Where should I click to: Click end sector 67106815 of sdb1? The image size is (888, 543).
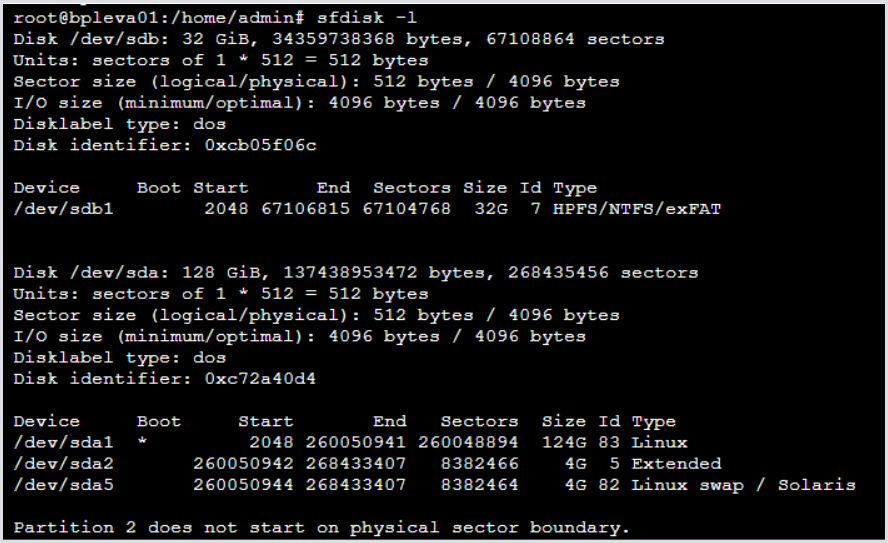point(305,209)
